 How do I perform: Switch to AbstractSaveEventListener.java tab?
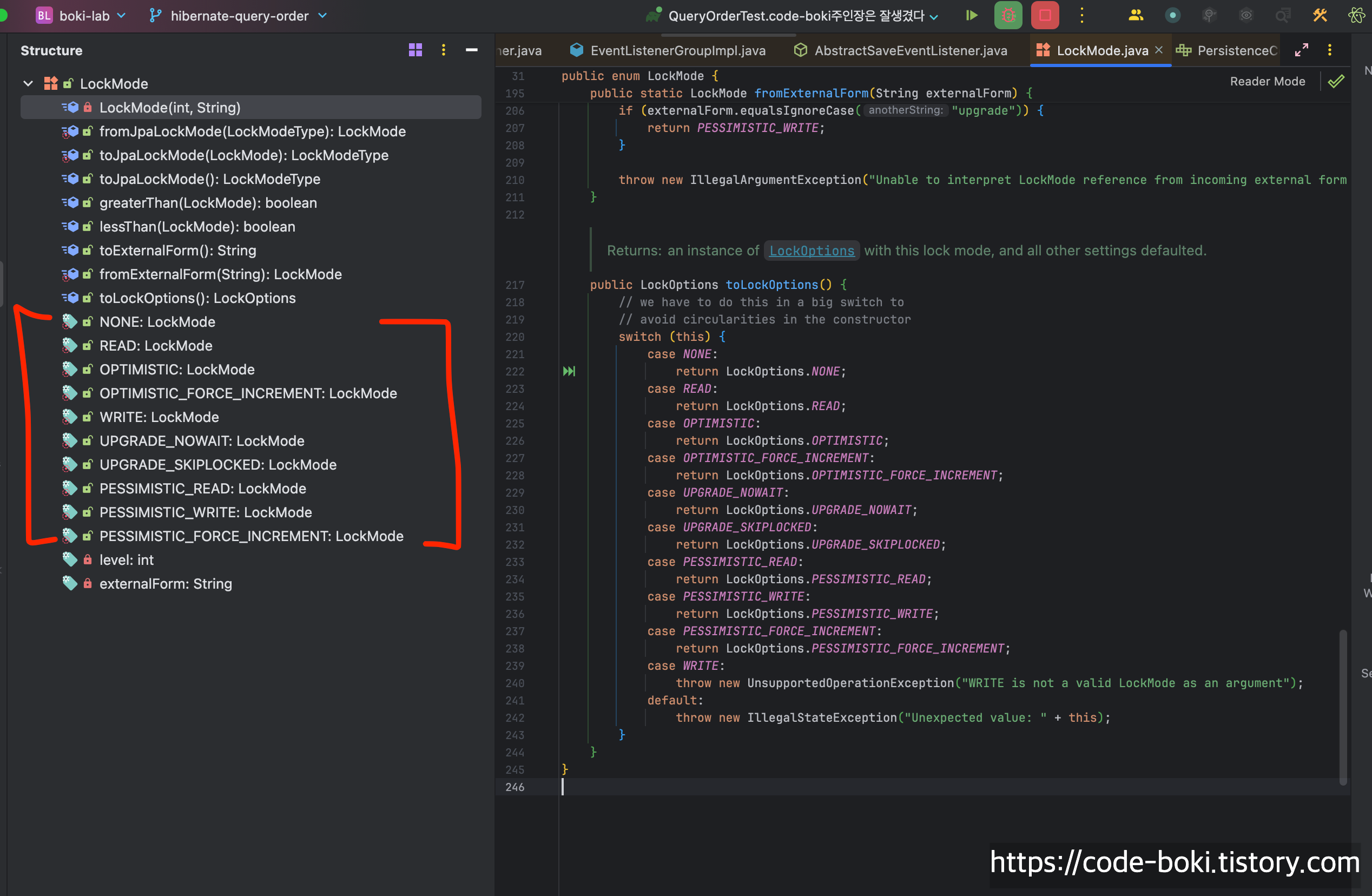coord(910,51)
